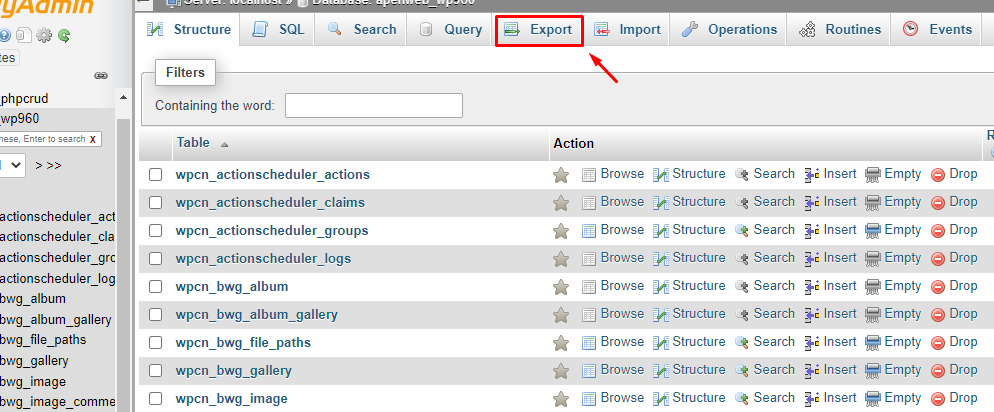The image size is (994, 412).
Task: Switch to the Query tab
Action: click(x=451, y=30)
